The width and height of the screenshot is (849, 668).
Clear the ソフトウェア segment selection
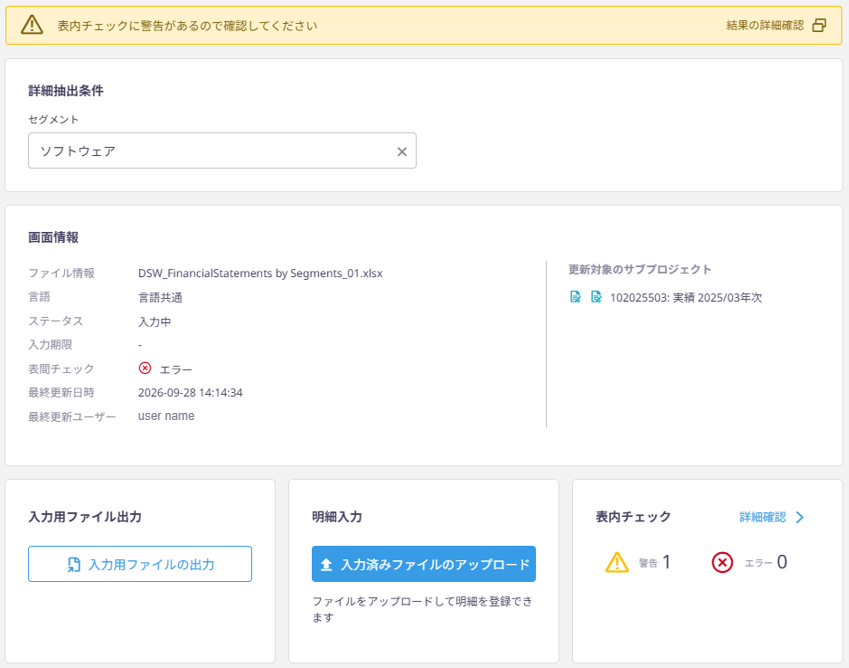[402, 152]
